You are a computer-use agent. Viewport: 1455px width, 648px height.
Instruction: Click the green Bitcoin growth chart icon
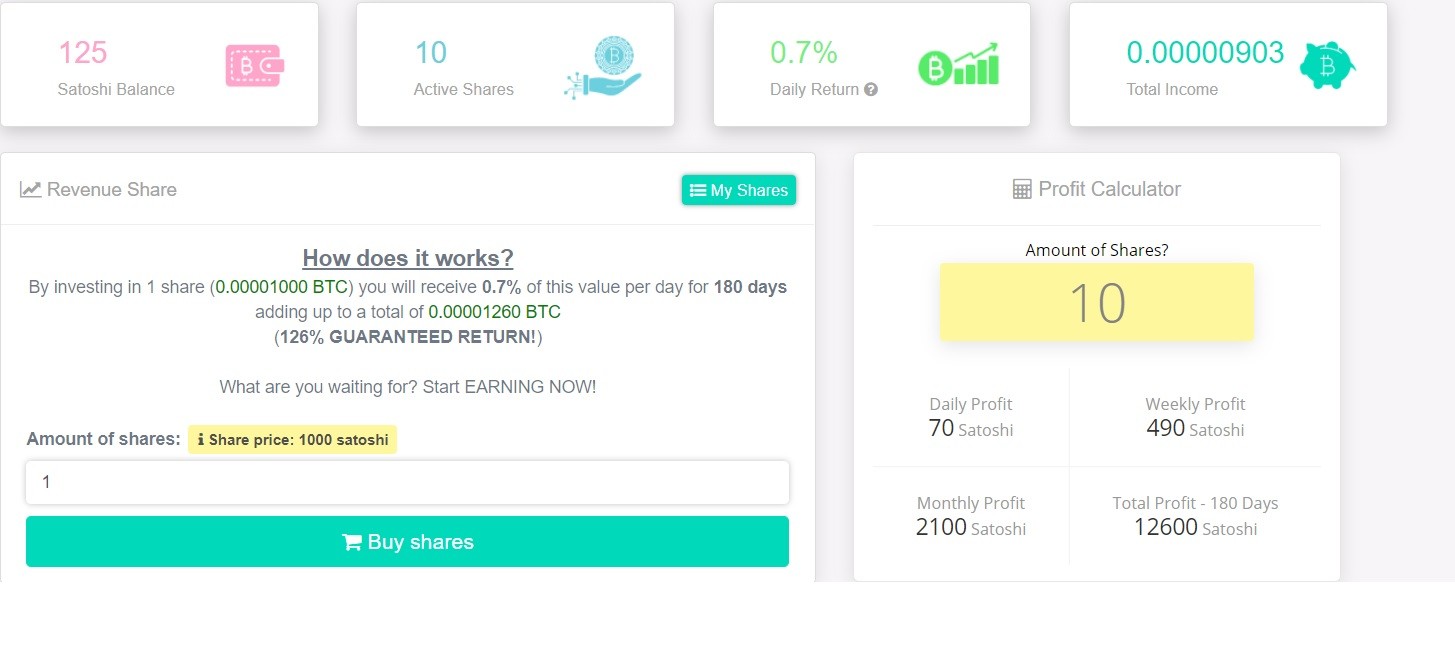959,64
